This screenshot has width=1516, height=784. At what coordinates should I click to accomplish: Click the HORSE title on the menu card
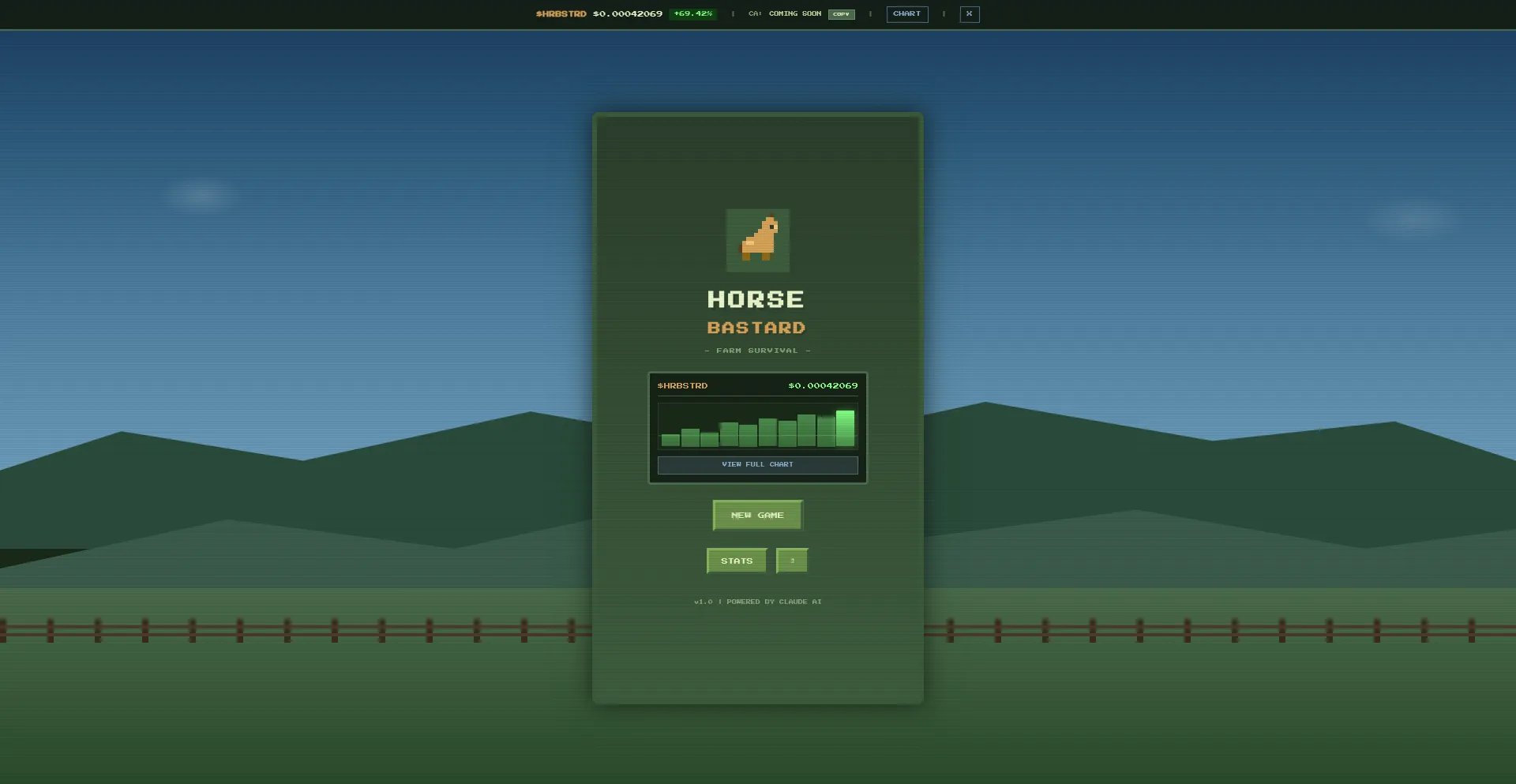[x=755, y=299]
